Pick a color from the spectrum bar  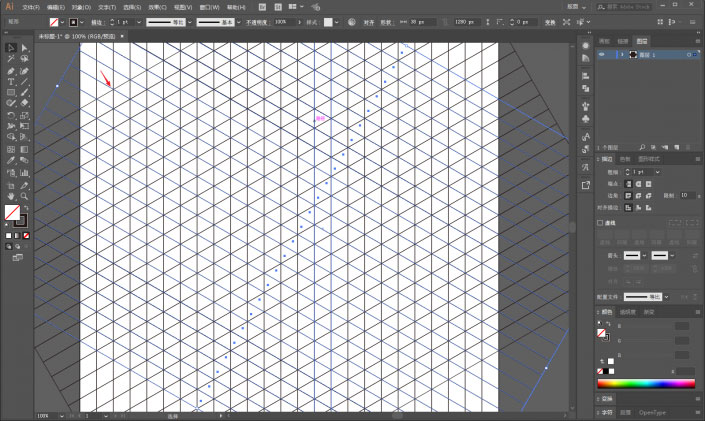646,383
